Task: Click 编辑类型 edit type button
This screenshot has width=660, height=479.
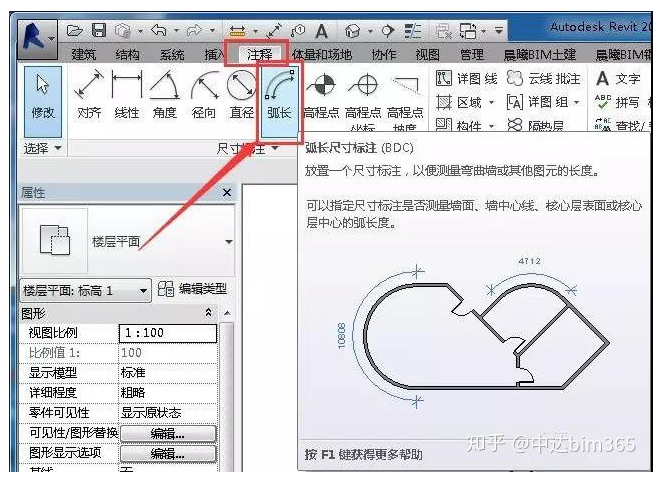Action: [192, 290]
